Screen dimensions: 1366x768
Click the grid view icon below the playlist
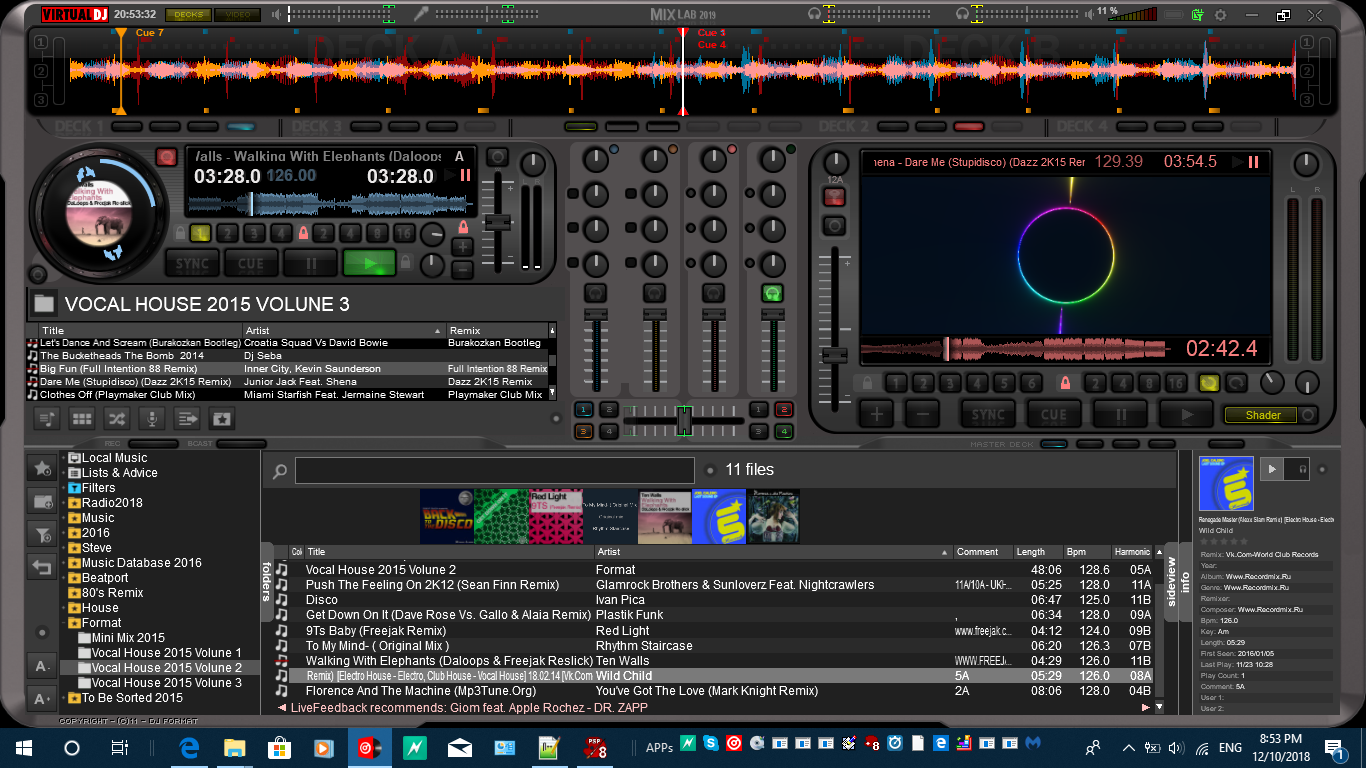tap(81, 419)
